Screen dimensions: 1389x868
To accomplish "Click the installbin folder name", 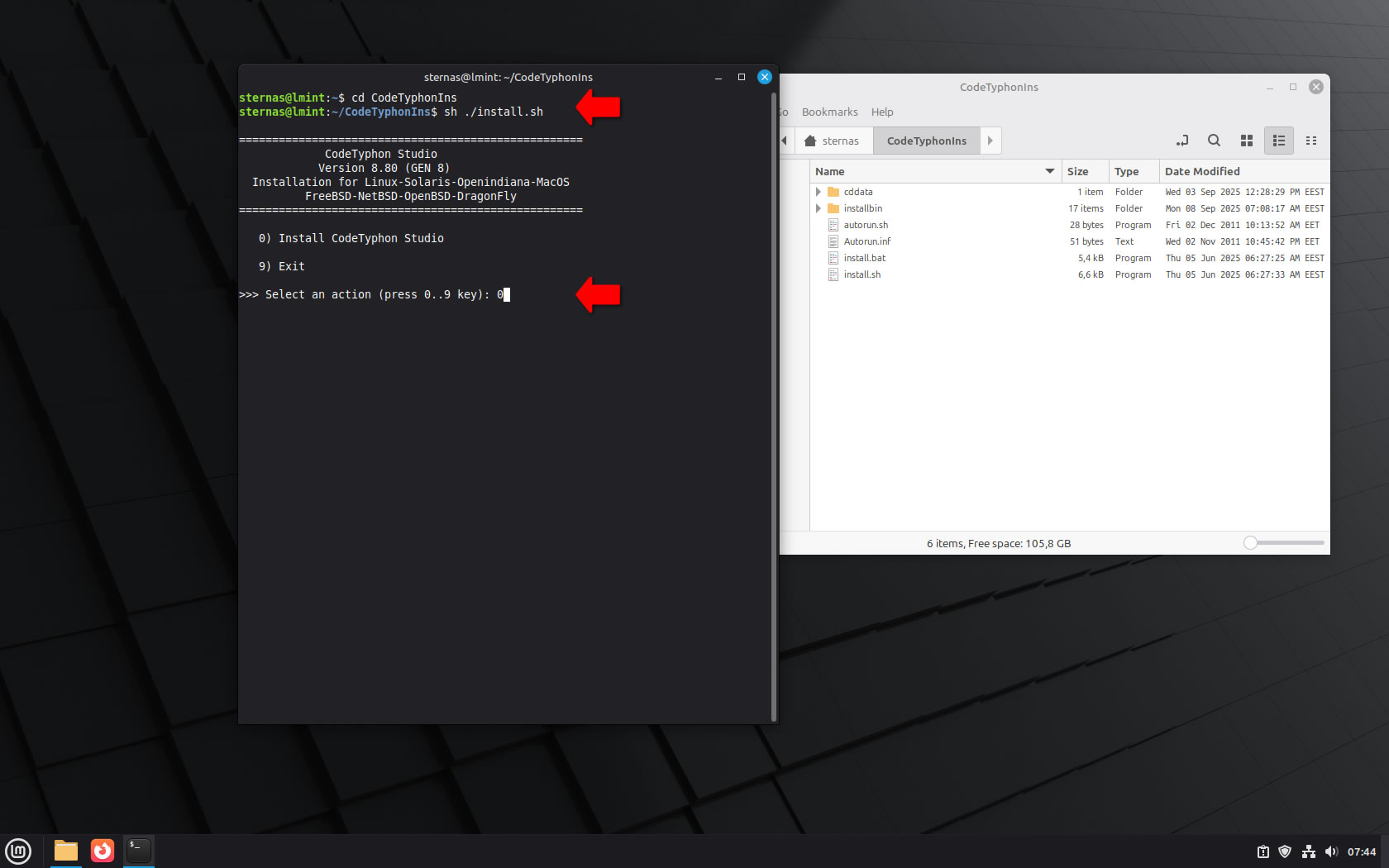I will click(863, 208).
